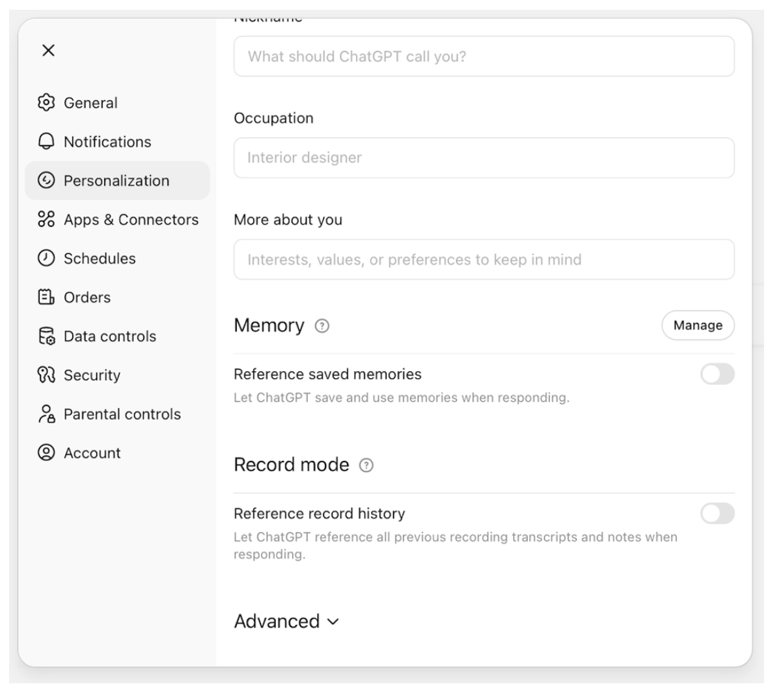Click the 'More about you' label

coord(288,219)
